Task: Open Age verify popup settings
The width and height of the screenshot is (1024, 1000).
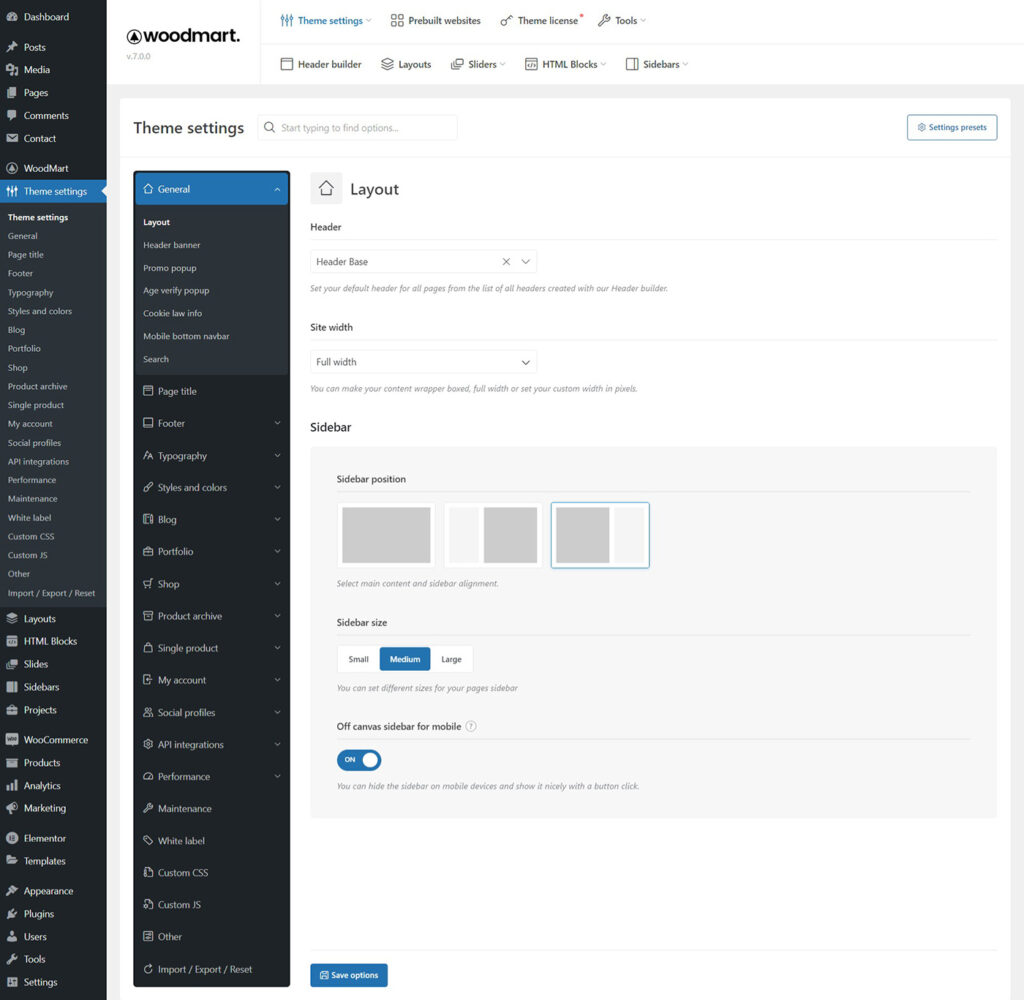Action: coord(176,291)
